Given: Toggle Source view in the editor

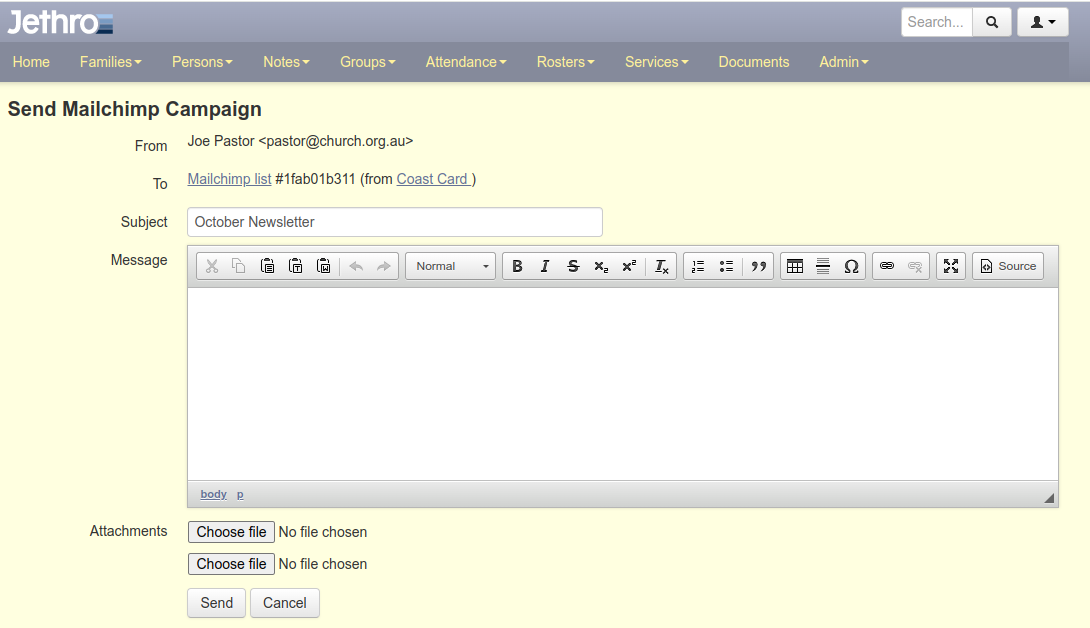Looking at the screenshot, I should (1008, 266).
